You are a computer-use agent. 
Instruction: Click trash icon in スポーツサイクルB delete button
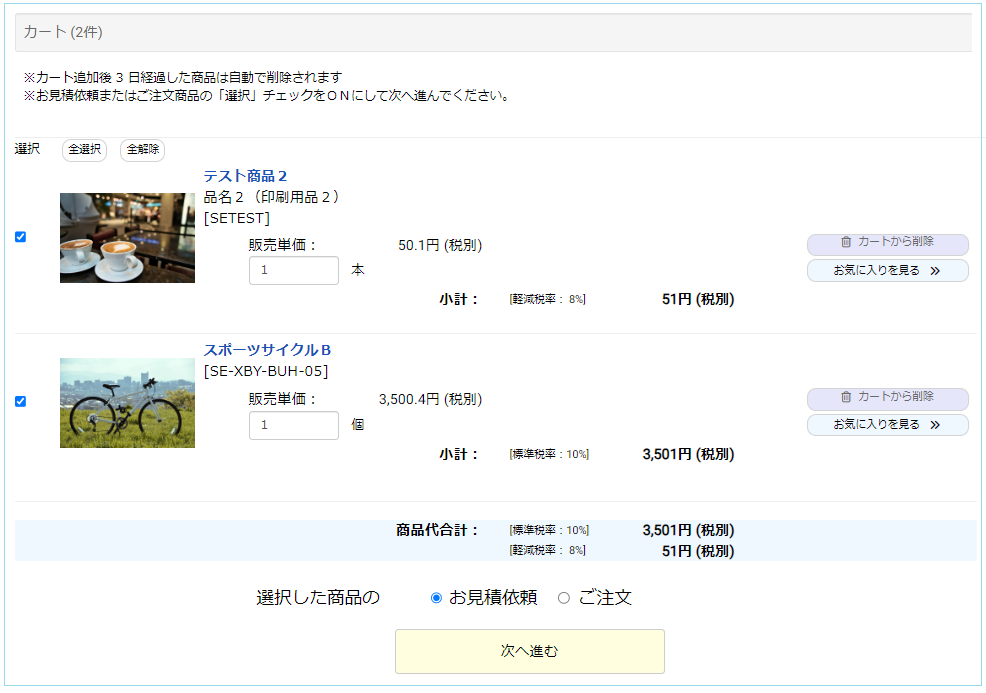coord(846,397)
